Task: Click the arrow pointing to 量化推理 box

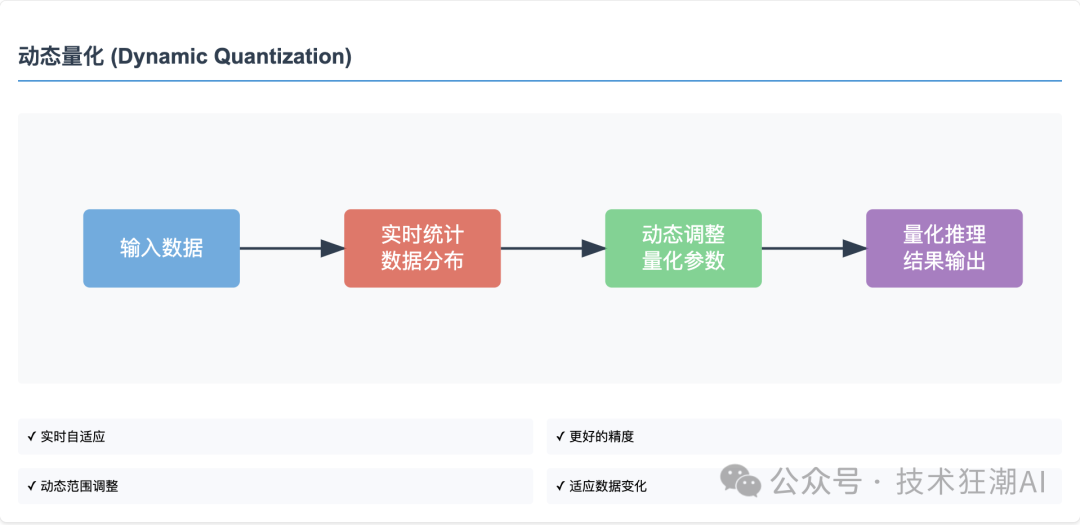Action: coord(814,248)
